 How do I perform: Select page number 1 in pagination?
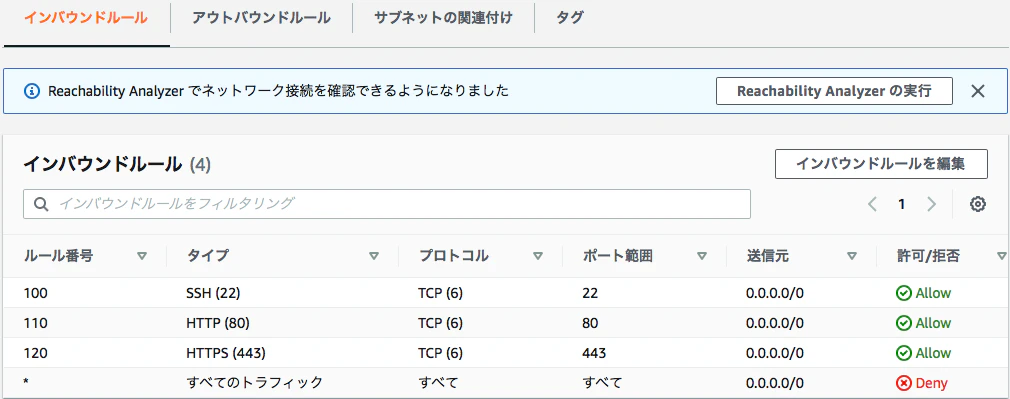tap(902, 204)
